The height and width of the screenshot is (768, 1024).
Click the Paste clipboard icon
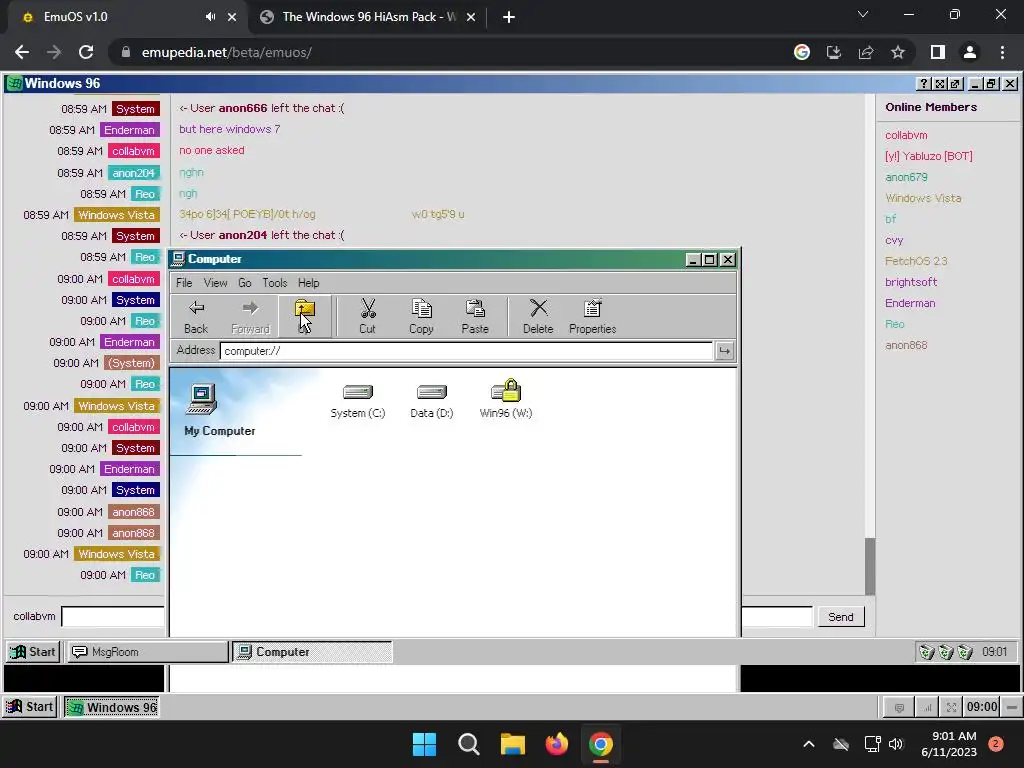pyautogui.click(x=475, y=316)
